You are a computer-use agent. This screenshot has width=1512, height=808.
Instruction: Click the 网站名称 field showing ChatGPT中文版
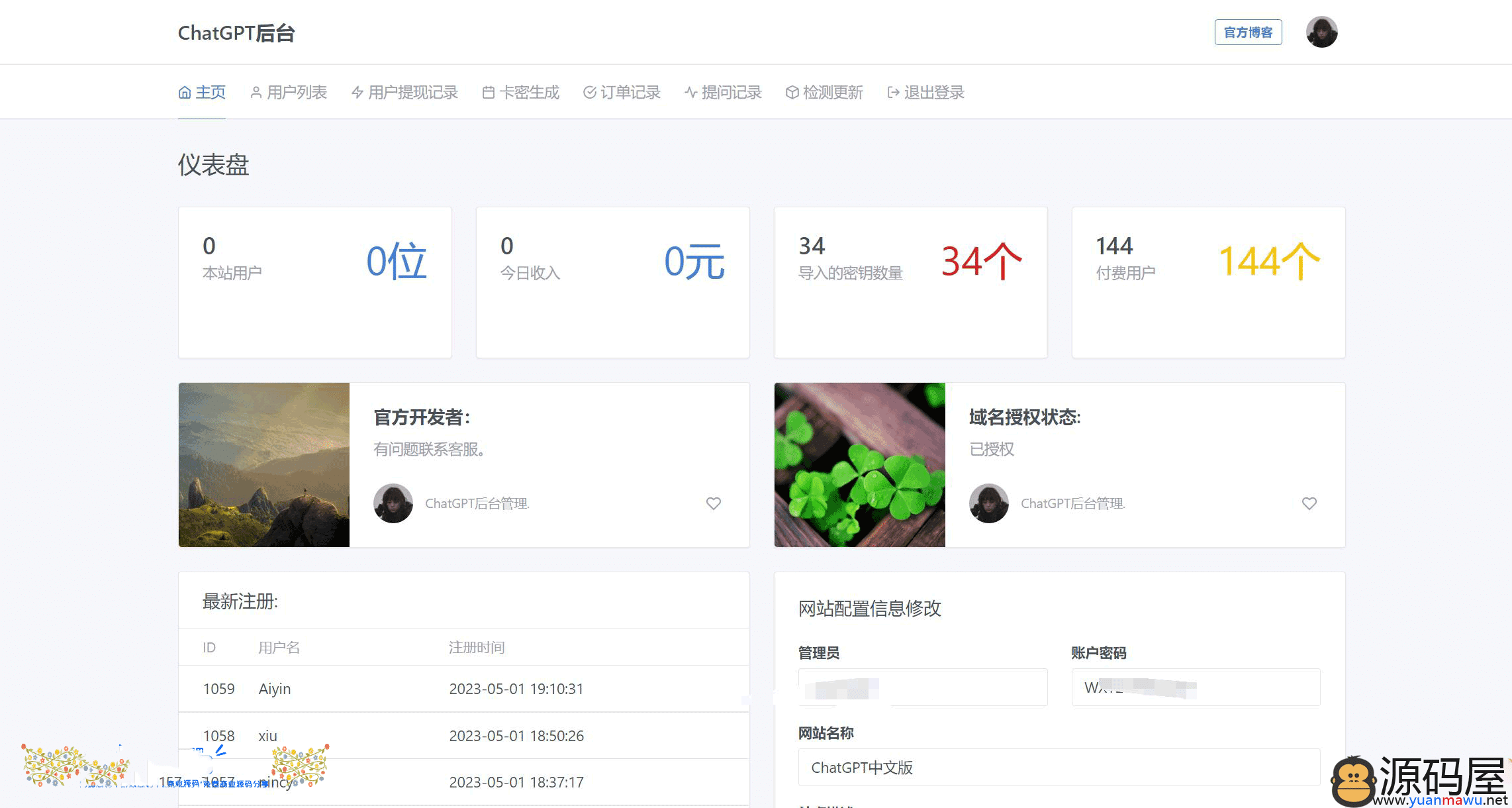click(x=1059, y=768)
